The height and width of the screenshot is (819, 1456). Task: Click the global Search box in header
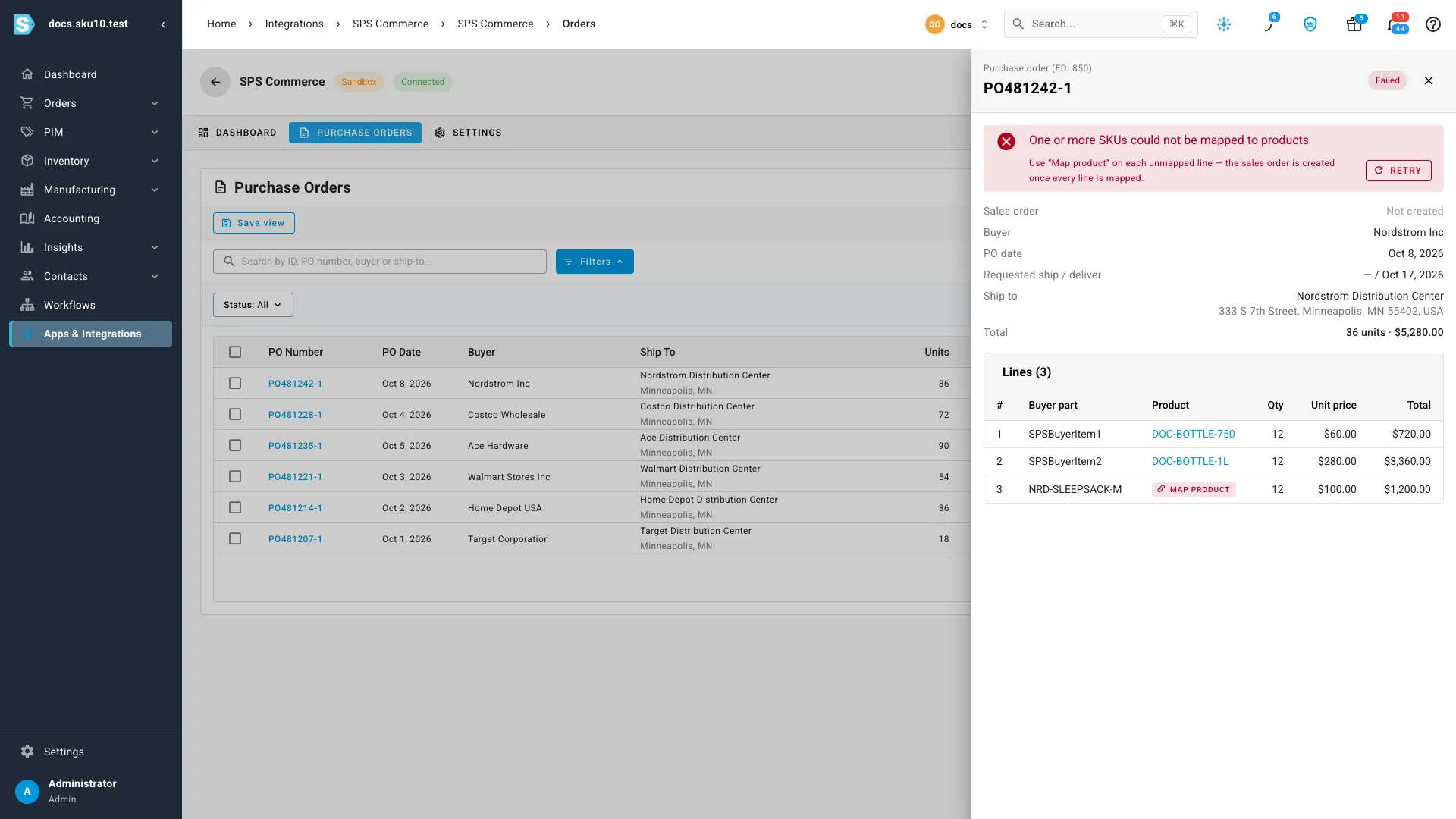1101,24
